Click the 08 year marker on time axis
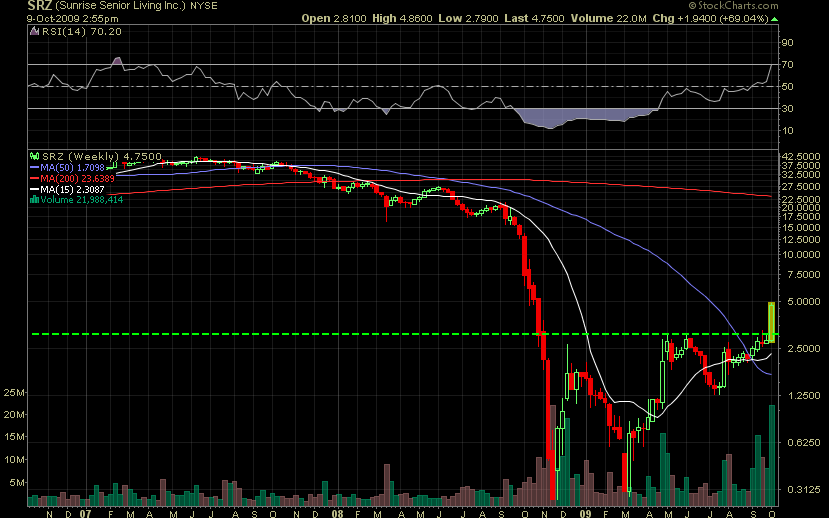829x518 pixels. (x=337, y=514)
